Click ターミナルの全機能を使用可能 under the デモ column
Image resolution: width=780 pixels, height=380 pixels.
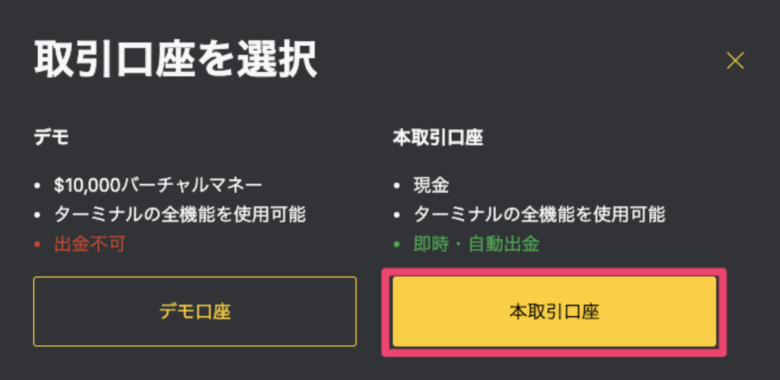tap(180, 215)
